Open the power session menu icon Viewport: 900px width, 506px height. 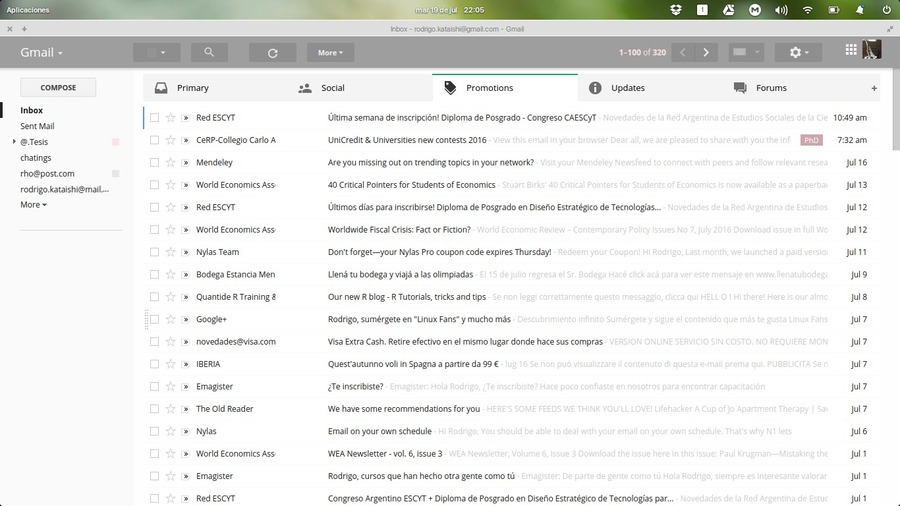pos(886,10)
